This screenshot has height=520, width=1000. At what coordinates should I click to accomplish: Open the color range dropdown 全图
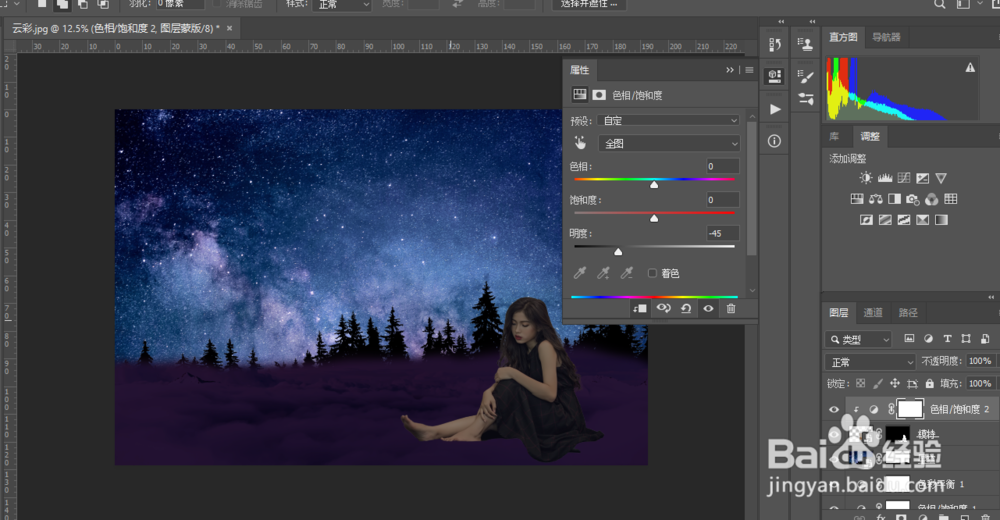[x=668, y=144]
